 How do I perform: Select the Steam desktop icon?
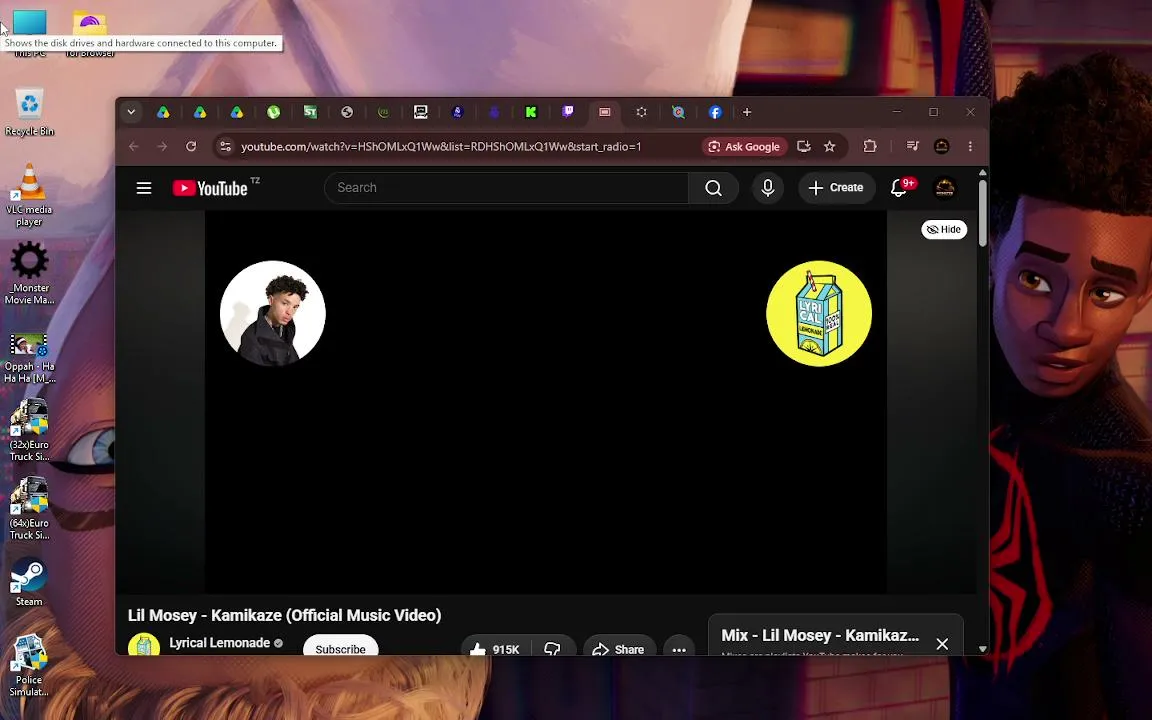click(x=29, y=583)
